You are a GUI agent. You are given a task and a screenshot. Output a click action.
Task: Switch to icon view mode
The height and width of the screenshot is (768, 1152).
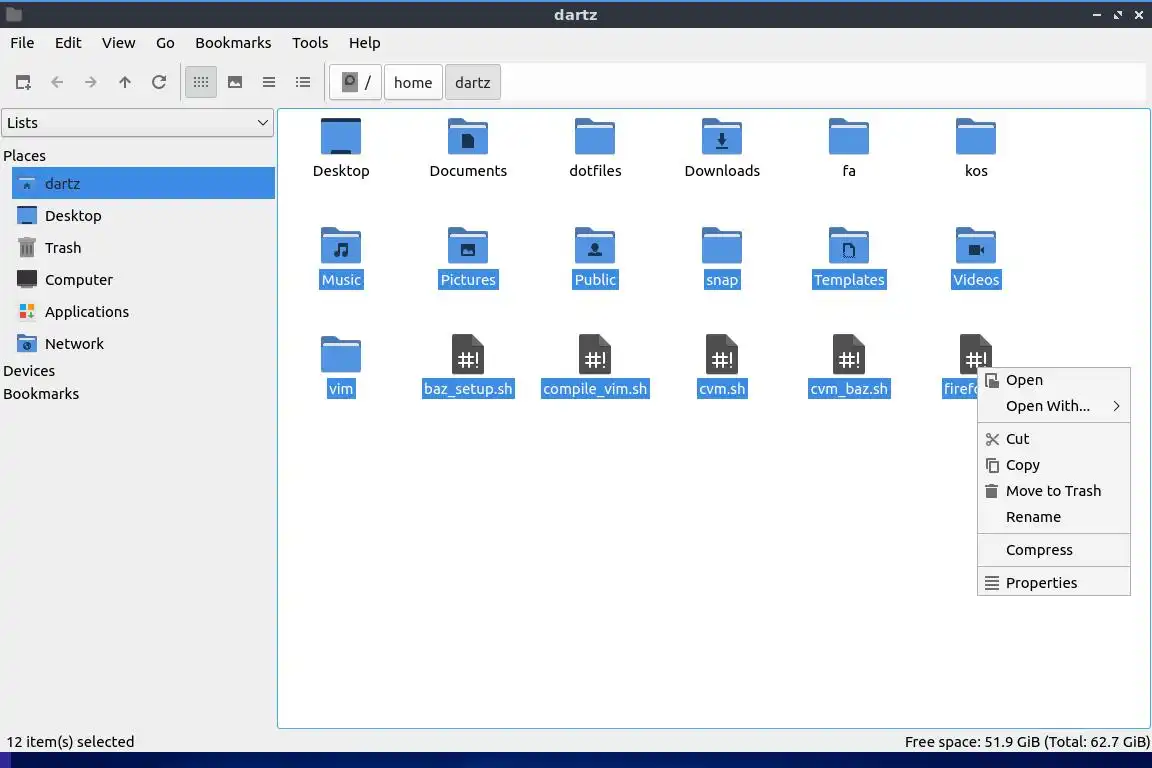click(x=201, y=82)
